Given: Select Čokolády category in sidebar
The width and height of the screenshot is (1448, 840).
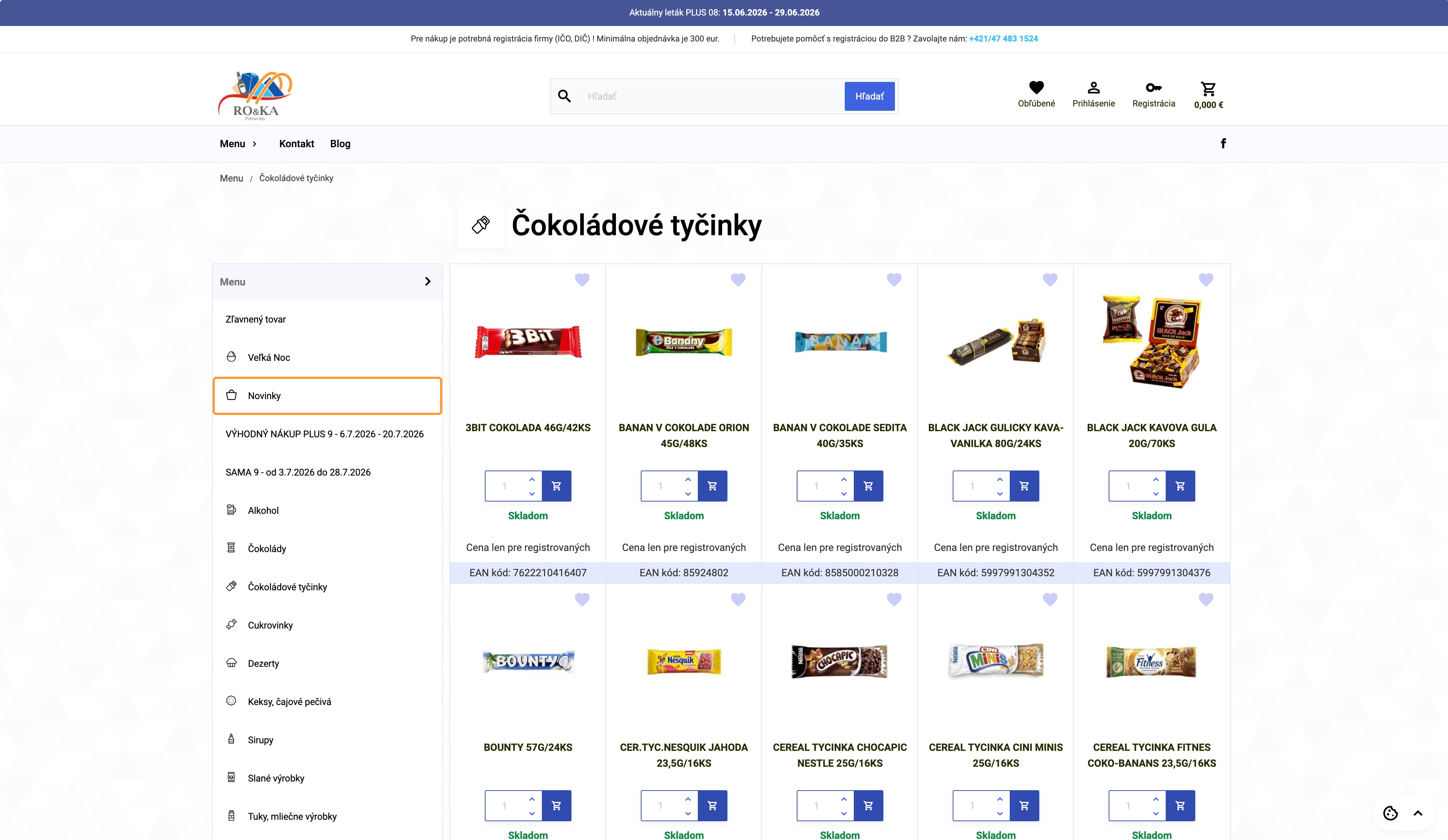Looking at the screenshot, I should [327, 548].
